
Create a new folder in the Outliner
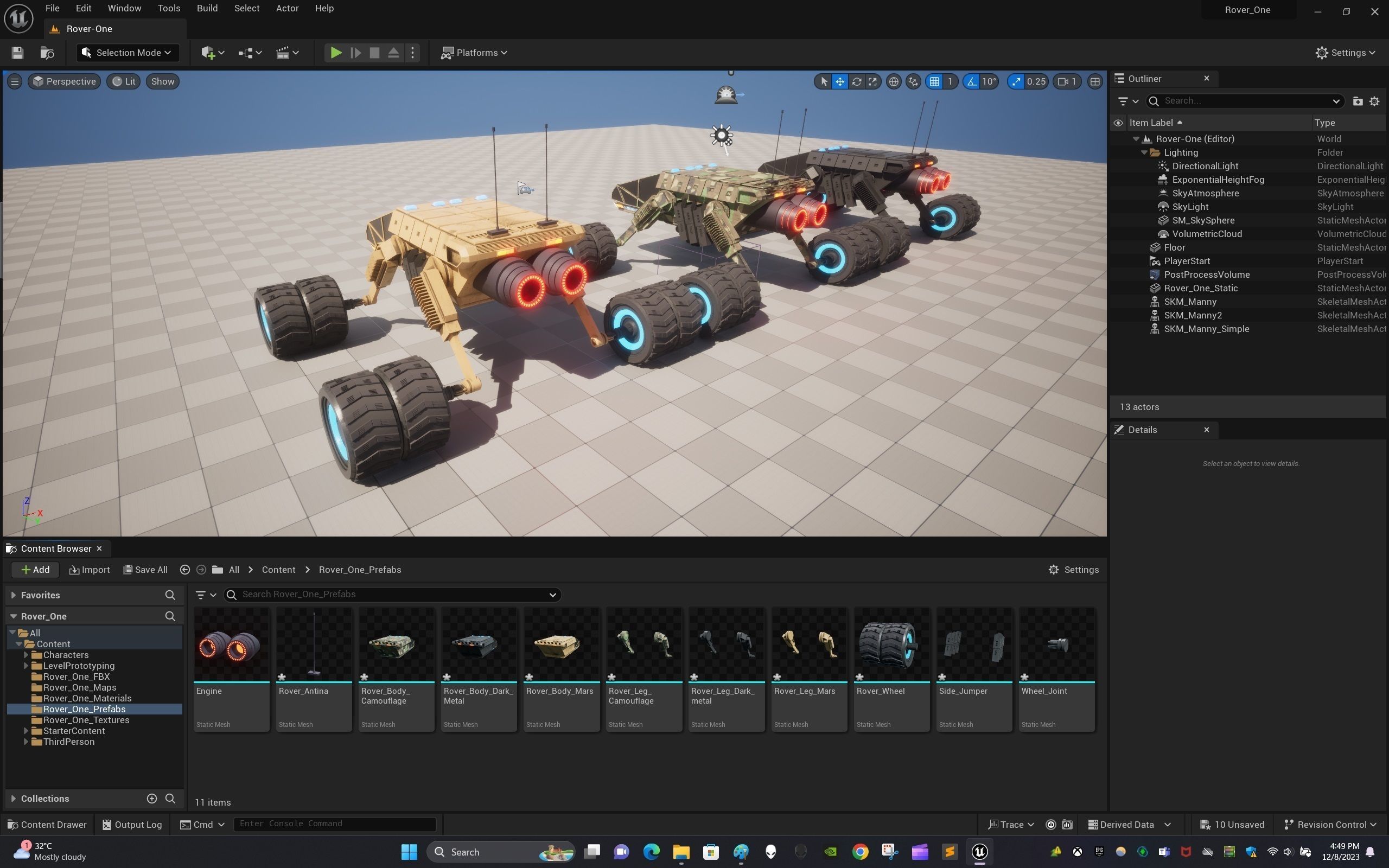click(1358, 101)
